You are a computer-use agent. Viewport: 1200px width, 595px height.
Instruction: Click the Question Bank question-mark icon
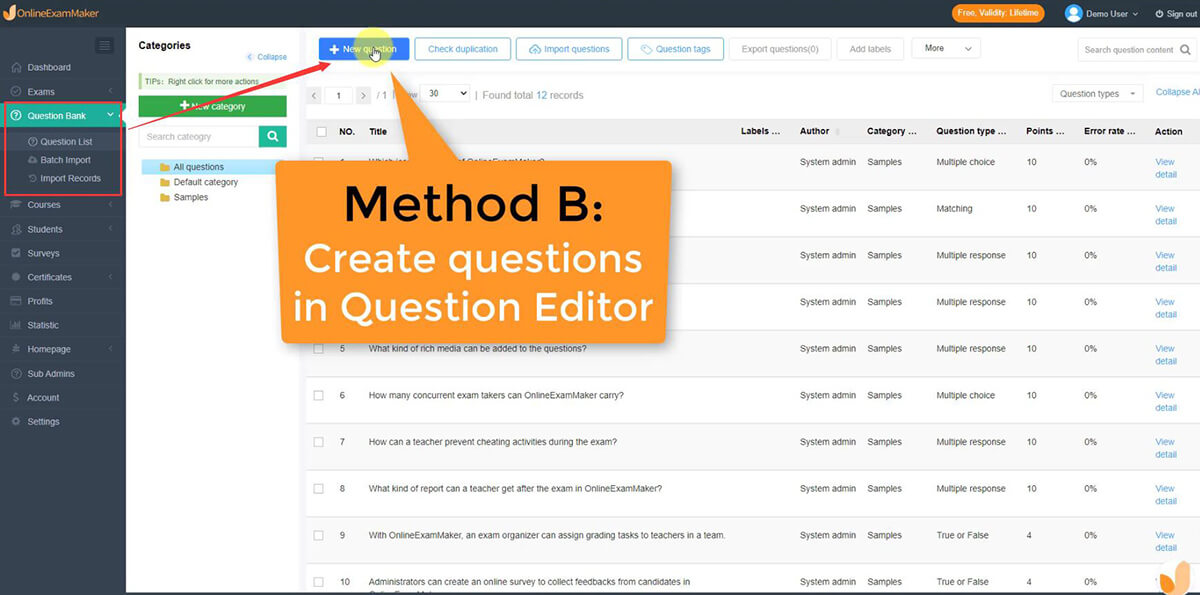tap(16, 116)
